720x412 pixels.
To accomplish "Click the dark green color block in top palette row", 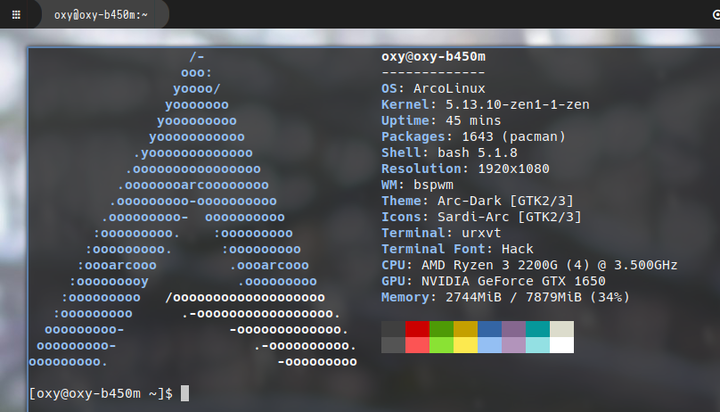I will click(441, 329).
